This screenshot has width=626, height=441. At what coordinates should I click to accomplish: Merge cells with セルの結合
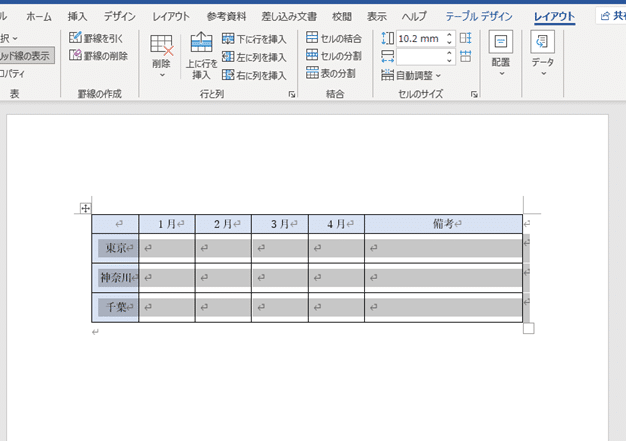334,38
